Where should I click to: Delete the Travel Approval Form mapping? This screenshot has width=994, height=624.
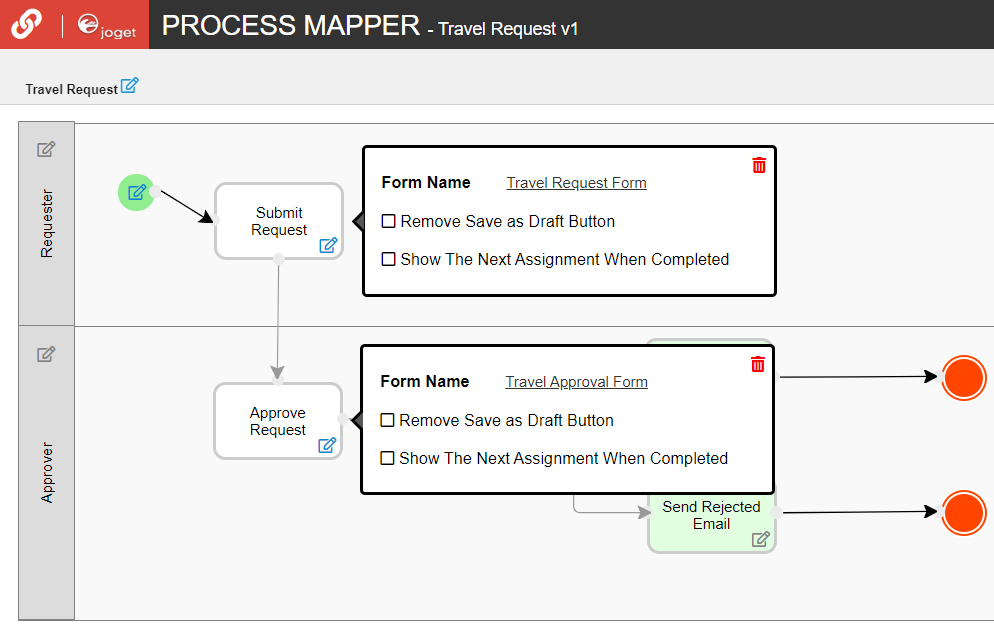(x=758, y=364)
